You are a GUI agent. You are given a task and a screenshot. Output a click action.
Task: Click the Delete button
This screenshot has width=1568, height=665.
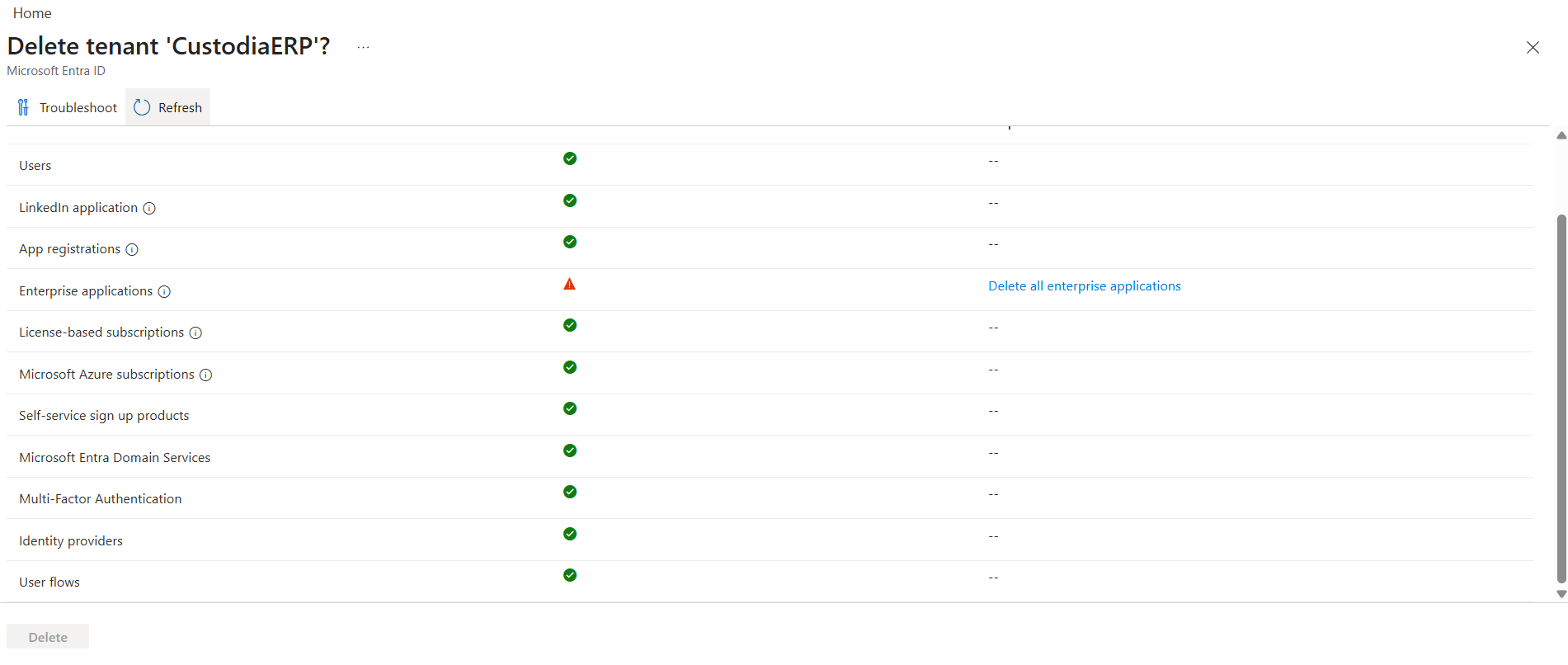pyautogui.click(x=48, y=637)
